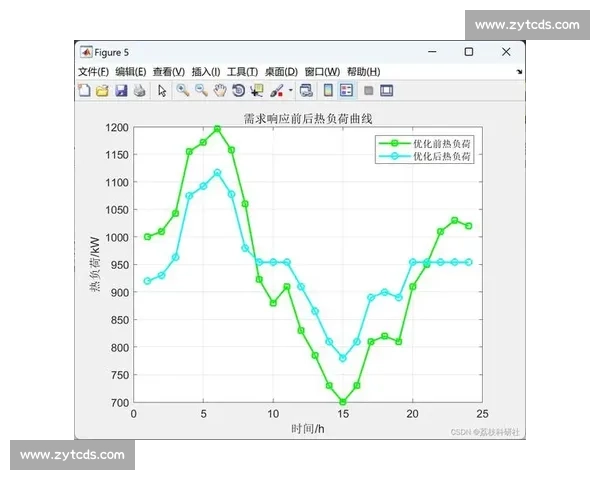Viewport: 600px width, 480px height.
Task: Open the 帮助(H) menu
Action: pos(364,72)
